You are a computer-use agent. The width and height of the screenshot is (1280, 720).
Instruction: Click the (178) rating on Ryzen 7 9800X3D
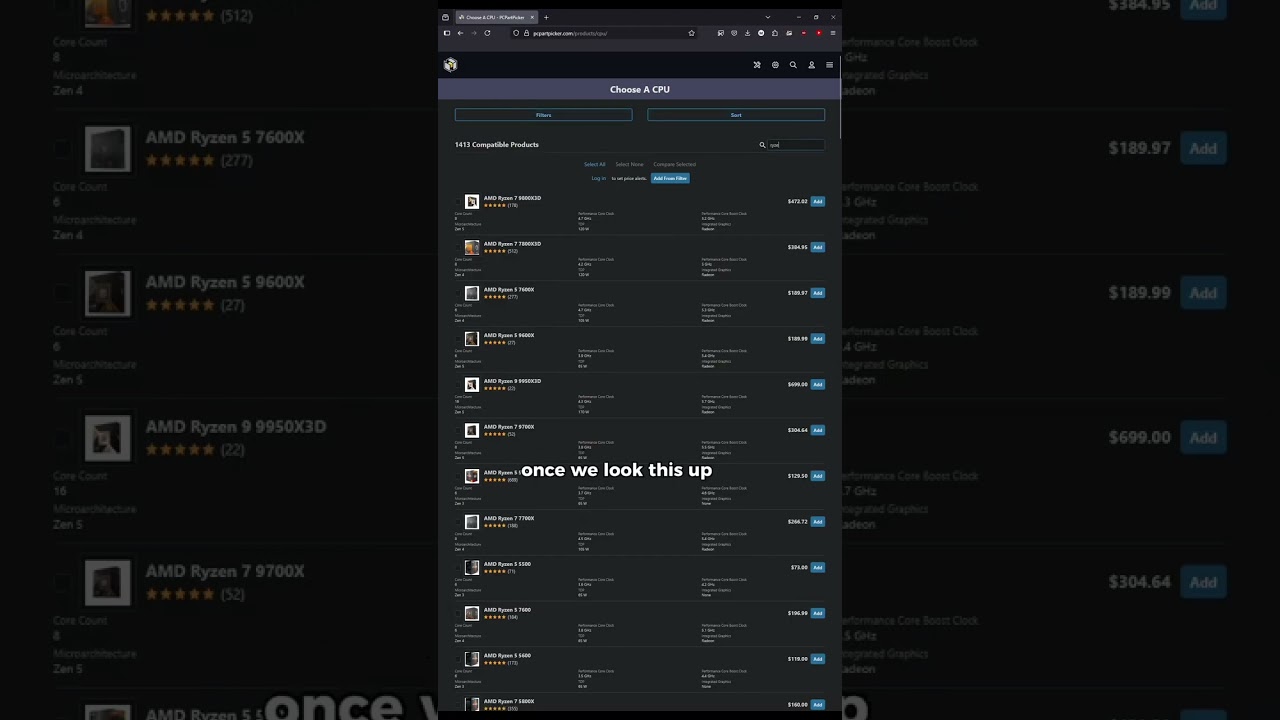[513, 205]
